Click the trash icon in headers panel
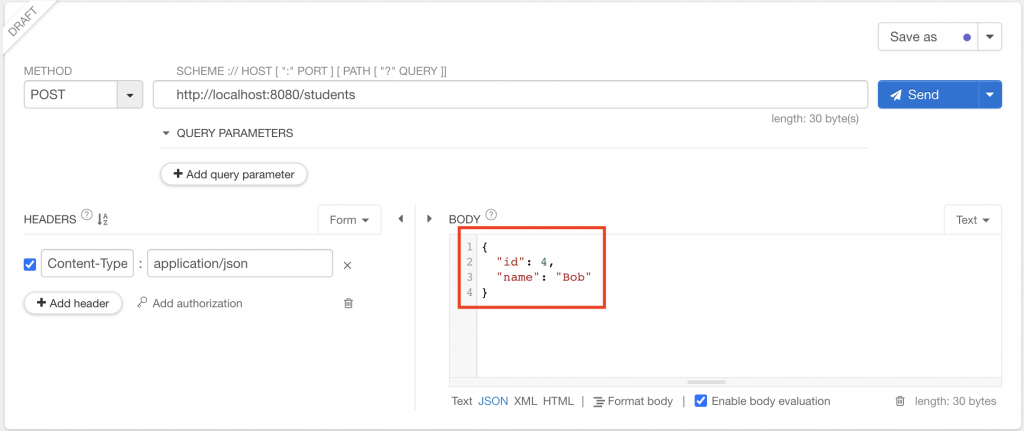 pyautogui.click(x=348, y=303)
